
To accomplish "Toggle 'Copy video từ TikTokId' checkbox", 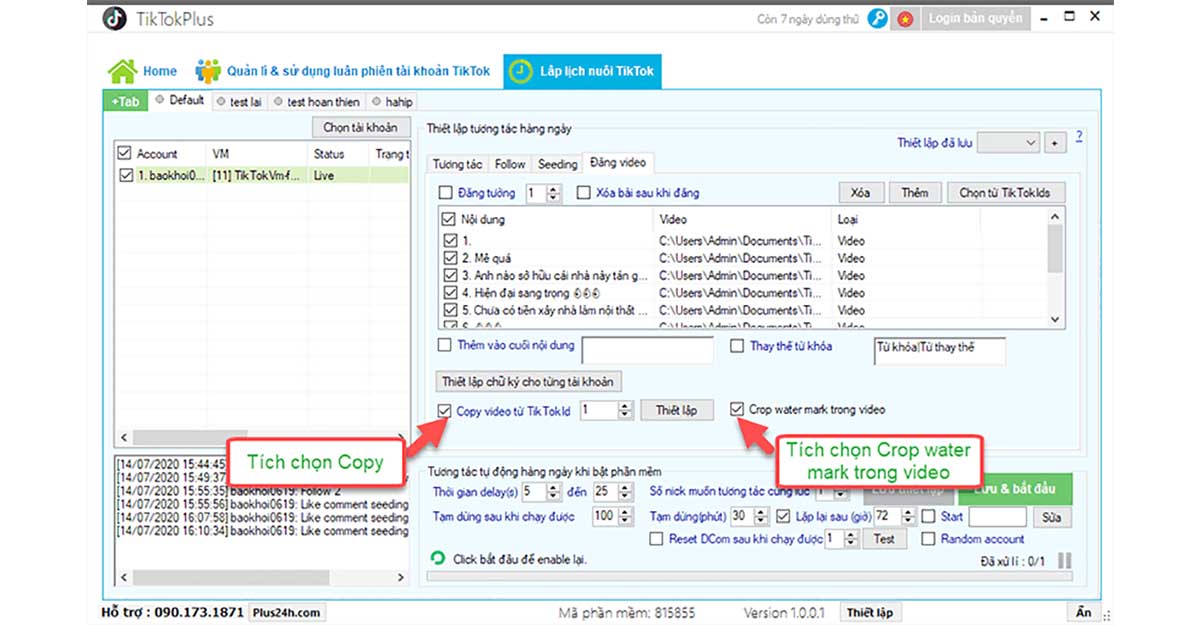I will click(x=446, y=410).
